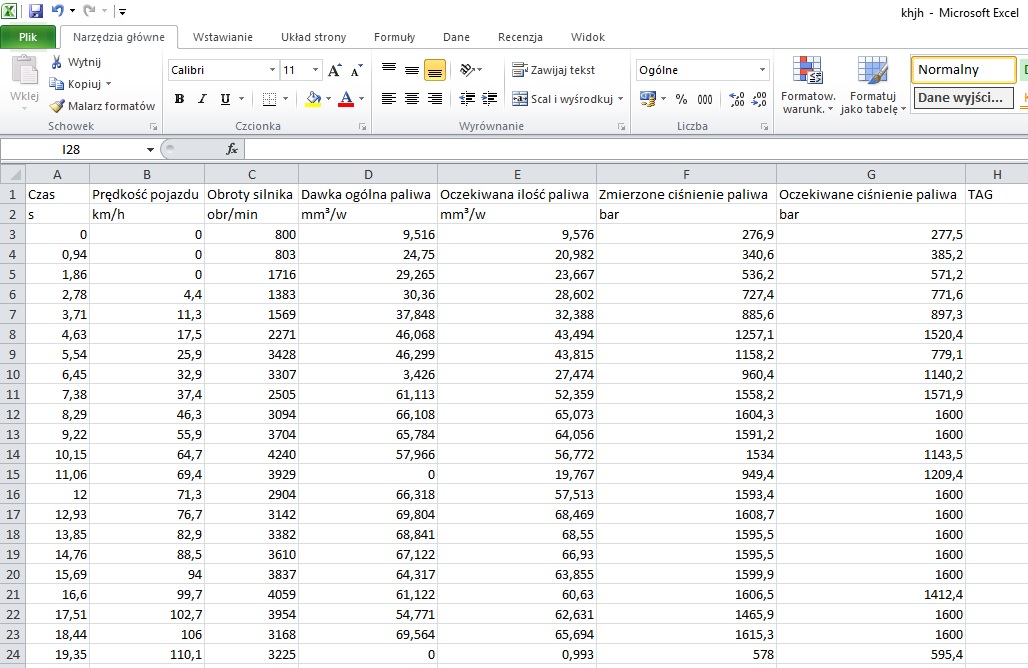
Task: Insert function using the fx icon
Action: (x=232, y=149)
